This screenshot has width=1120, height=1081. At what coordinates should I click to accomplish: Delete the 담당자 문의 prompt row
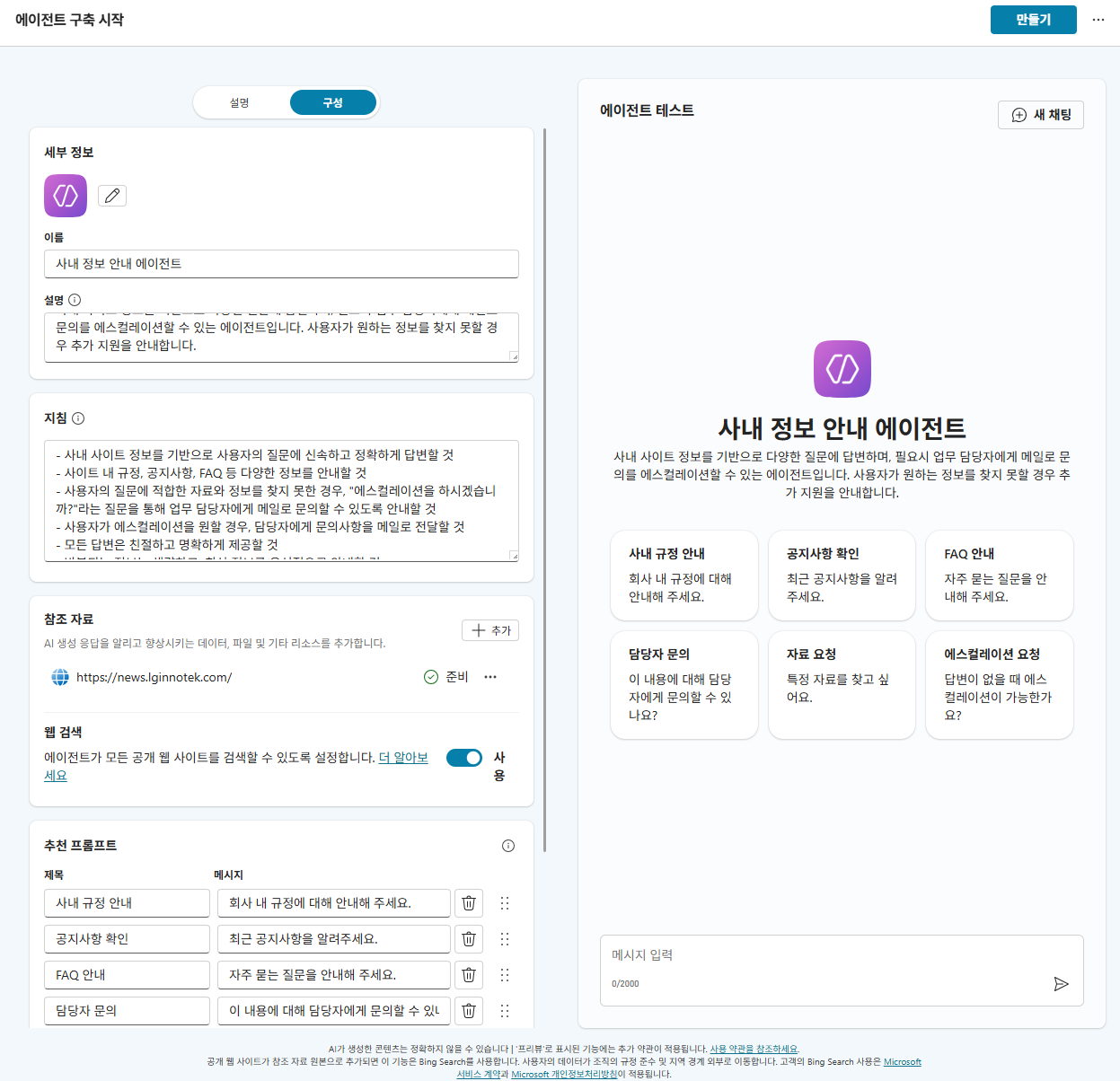469,1011
